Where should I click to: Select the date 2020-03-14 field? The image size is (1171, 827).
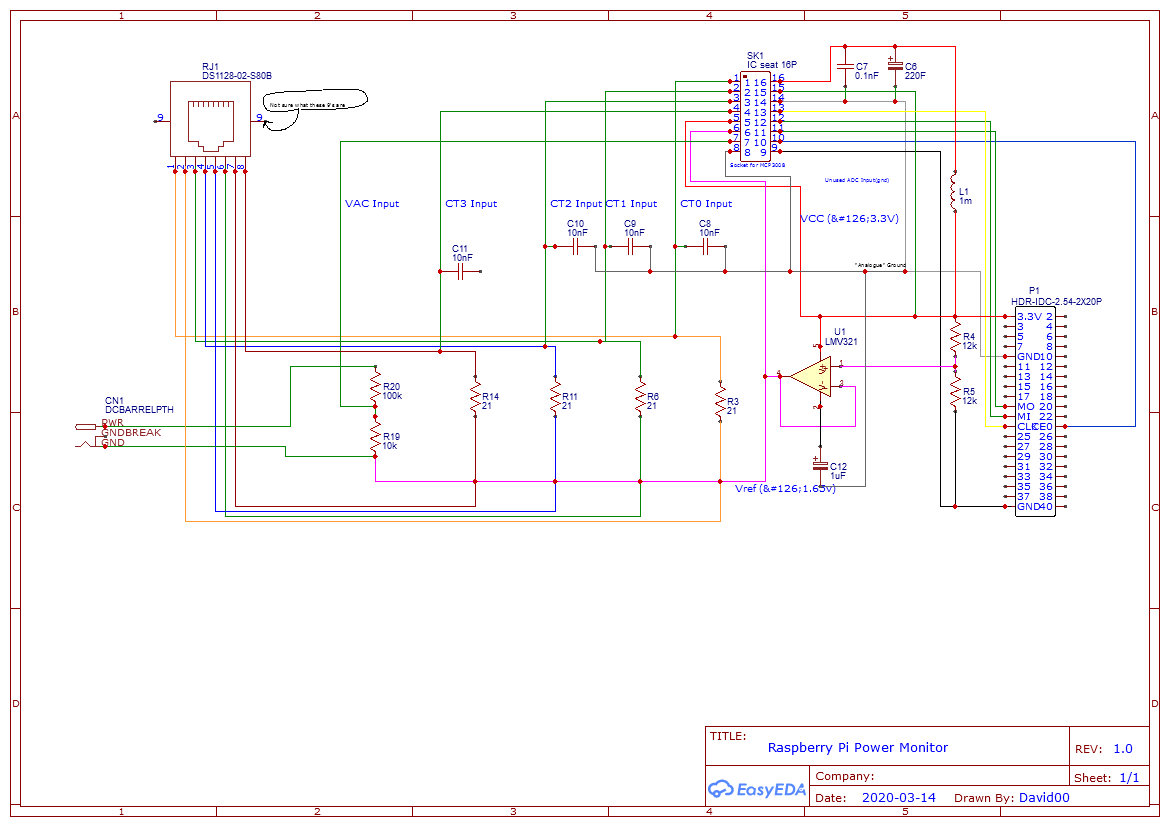(898, 798)
